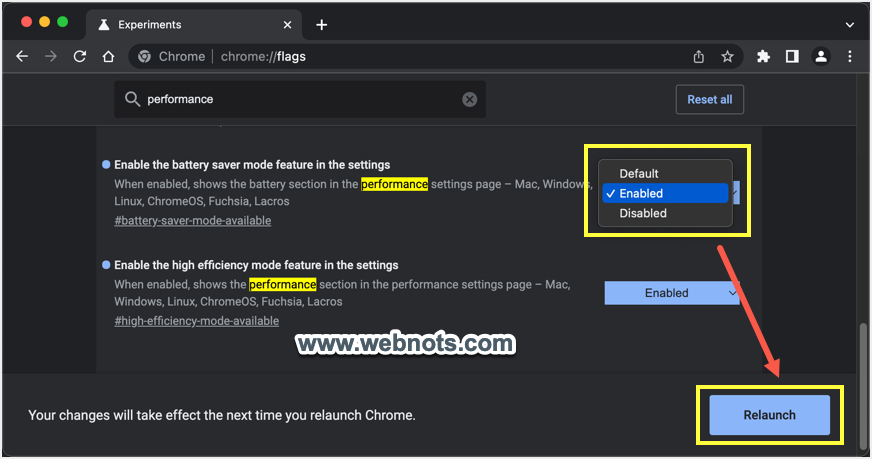Open a new tab with plus button
This screenshot has height=459, width=872.
click(x=321, y=24)
